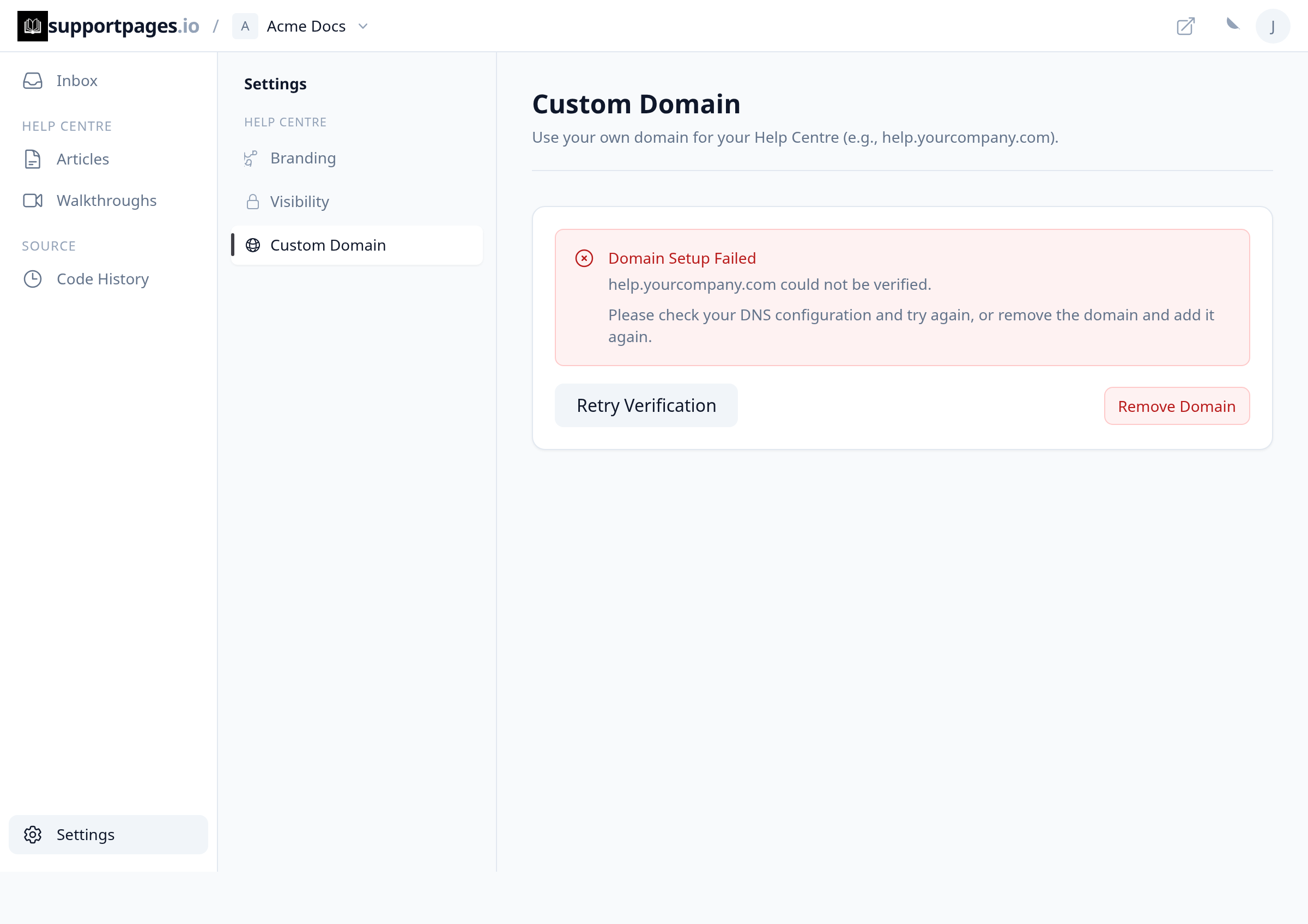The image size is (1308, 924).
Task: Click sidebar HELP CENTRE label above Articles
Action: [x=66, y=126]
